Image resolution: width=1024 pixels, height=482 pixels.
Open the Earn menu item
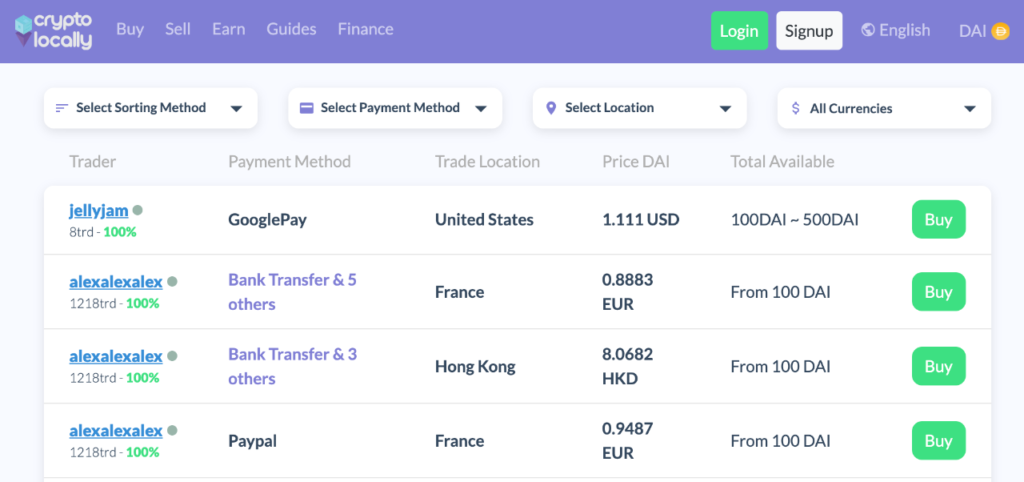click(228, 29)
